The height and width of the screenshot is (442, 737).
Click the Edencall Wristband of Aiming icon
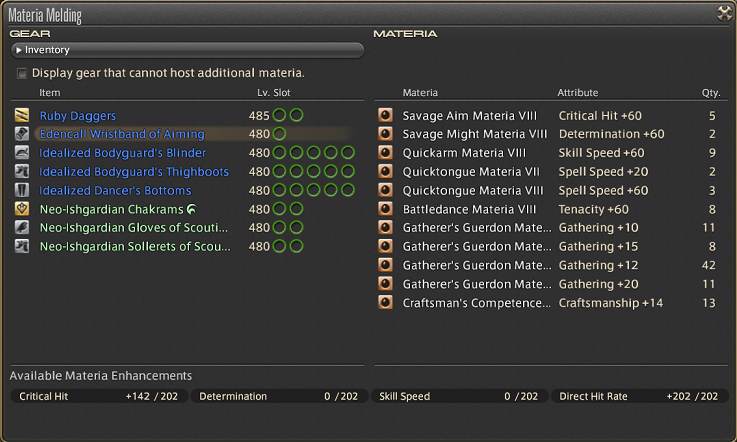coord(22,134)
